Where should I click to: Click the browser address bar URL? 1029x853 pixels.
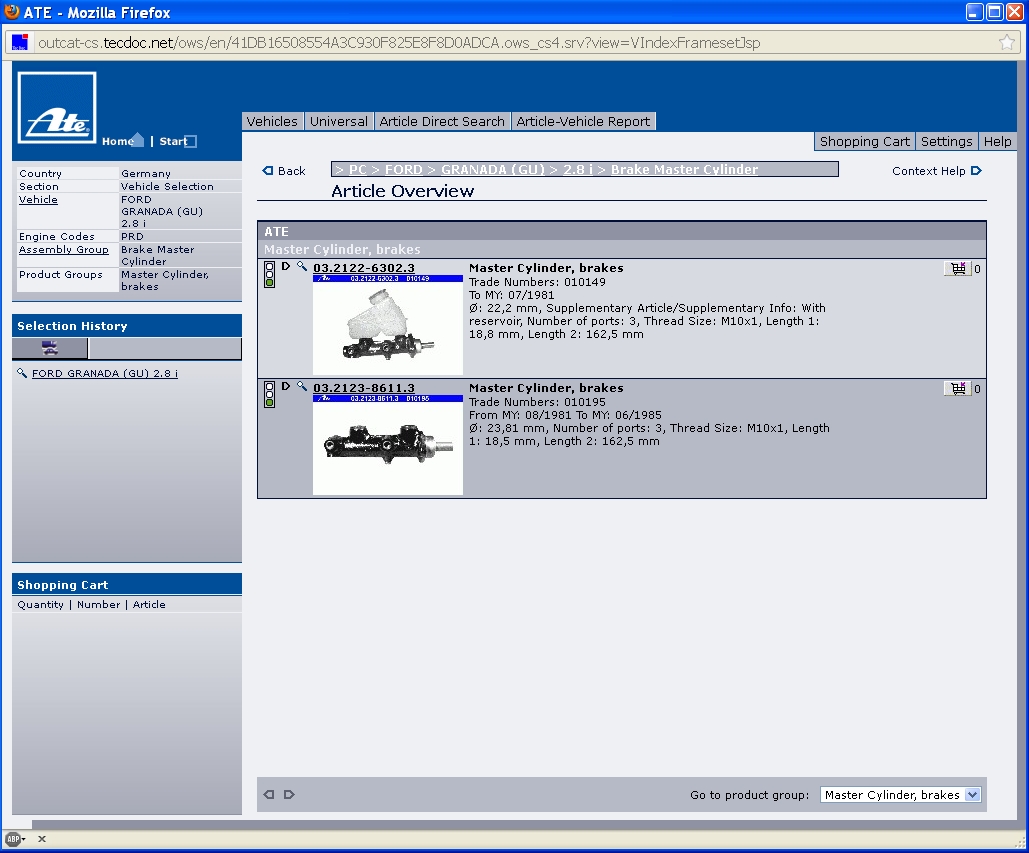pyautogui.click(x=398, y=43)
